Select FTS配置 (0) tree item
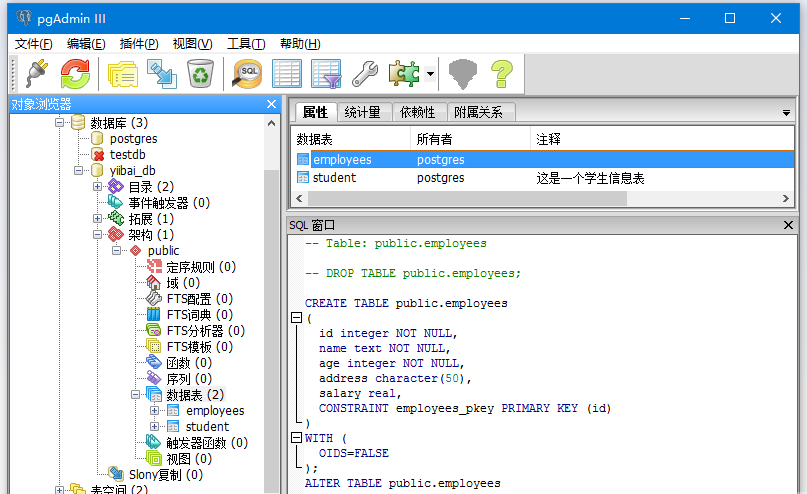 200,299
